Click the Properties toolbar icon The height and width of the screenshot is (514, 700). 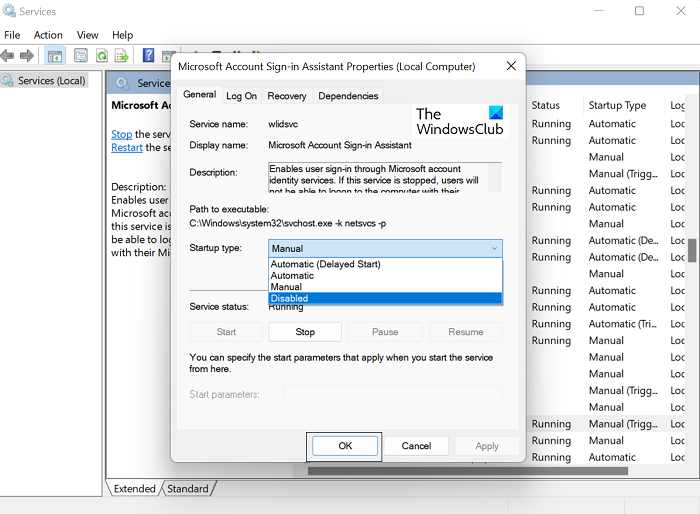click(x=81, y=56)
